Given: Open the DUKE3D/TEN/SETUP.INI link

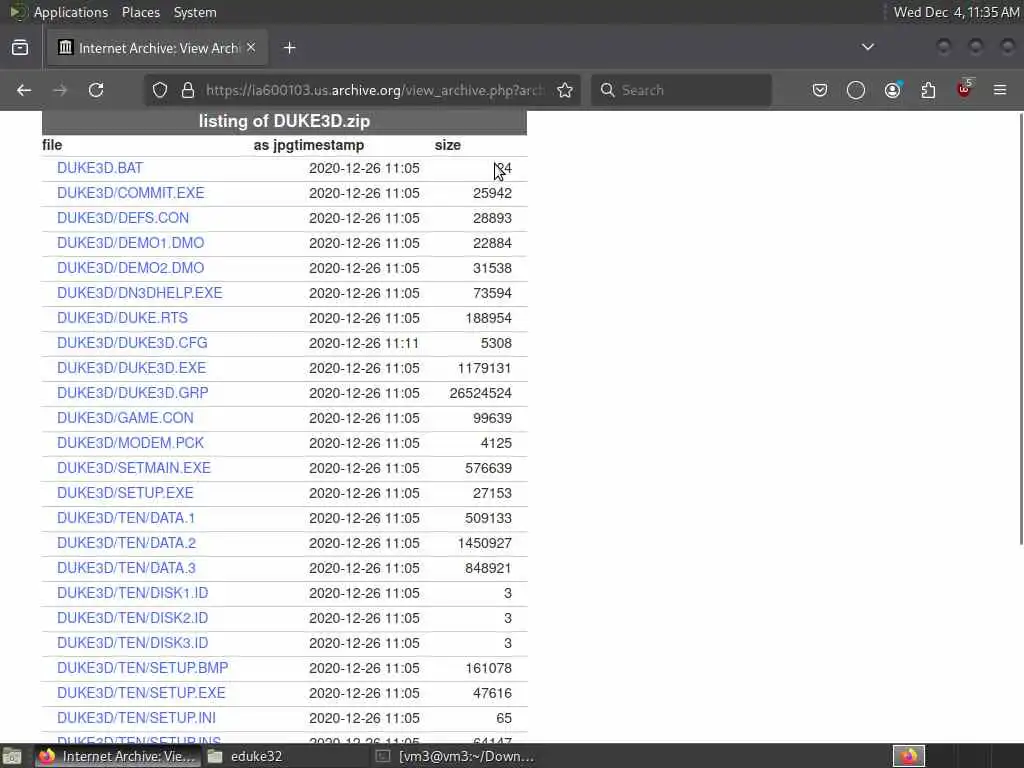Looking at the screenshot, I should click(x=136, y=718).
